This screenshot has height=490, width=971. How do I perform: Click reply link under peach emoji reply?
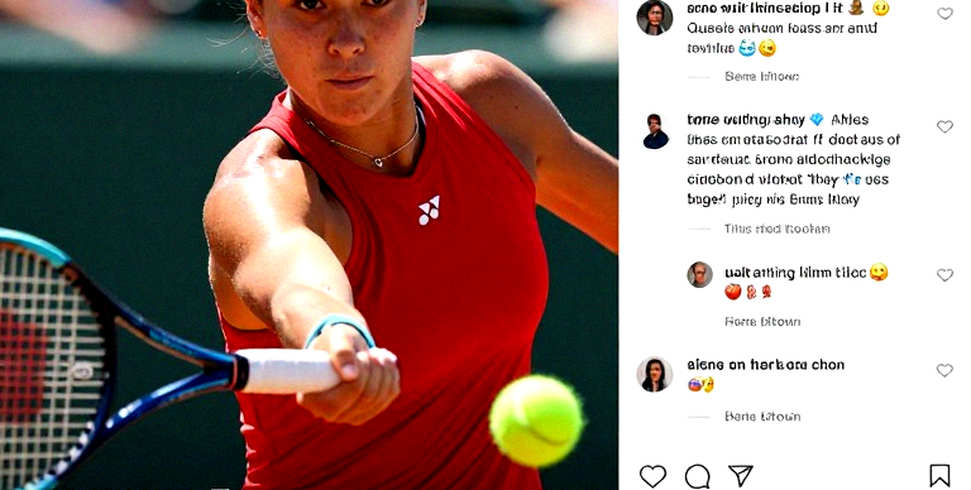(762, 322)
